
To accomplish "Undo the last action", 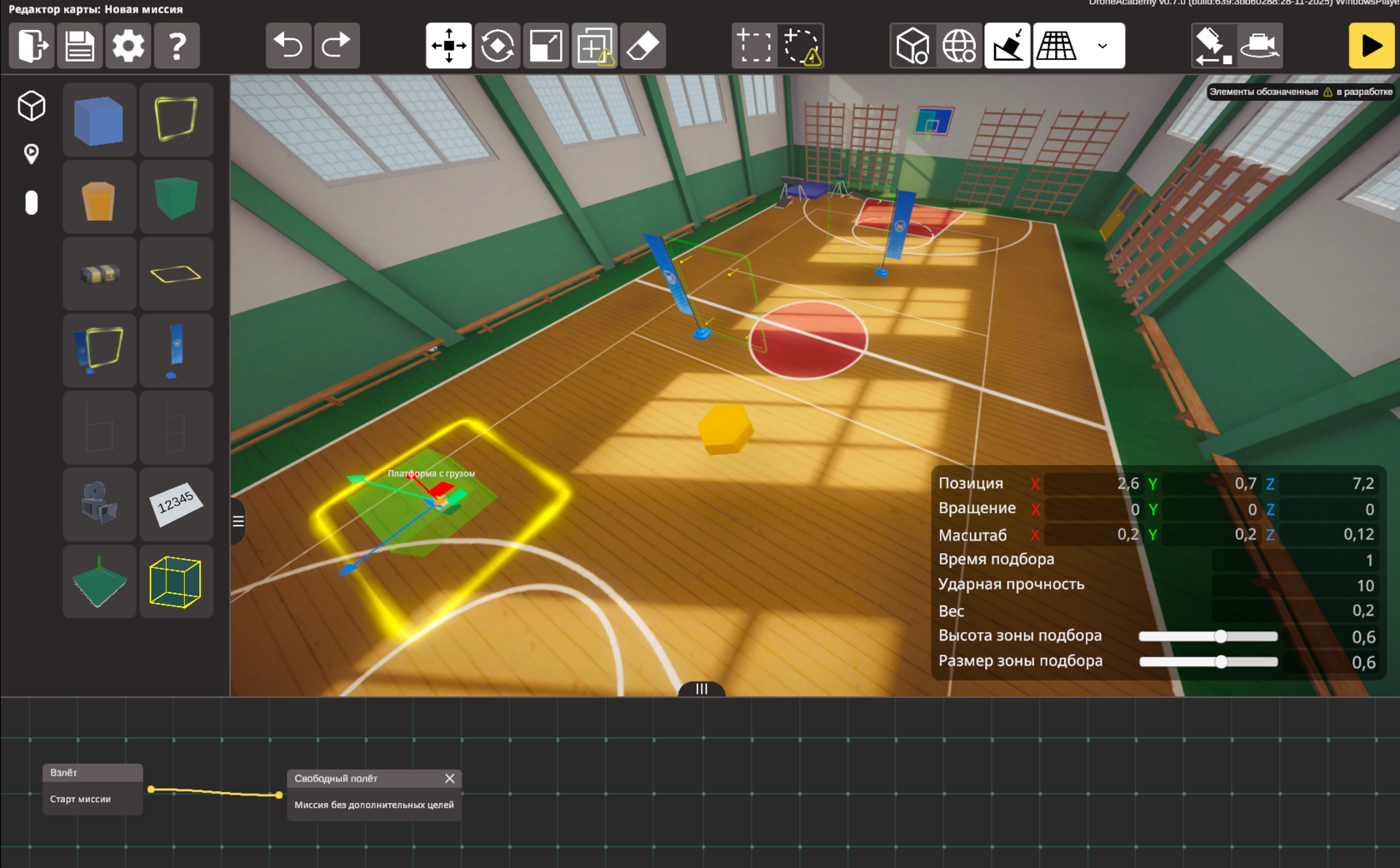I will 288,46.
